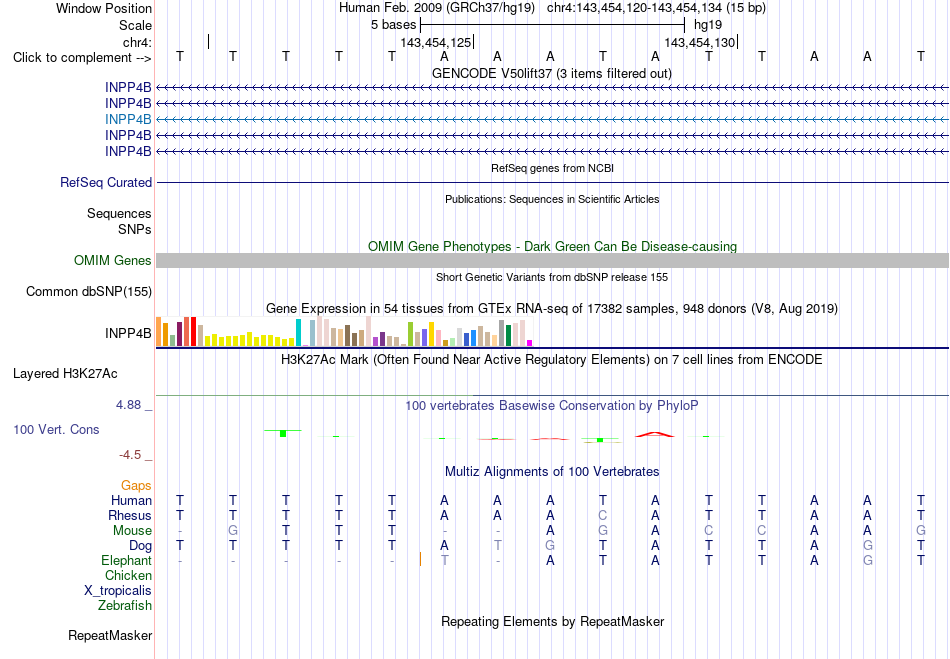950x659 pixels.
Task: Open 'Publications: Sequences in Scientific Articles' title
Action: click(552, 199)
